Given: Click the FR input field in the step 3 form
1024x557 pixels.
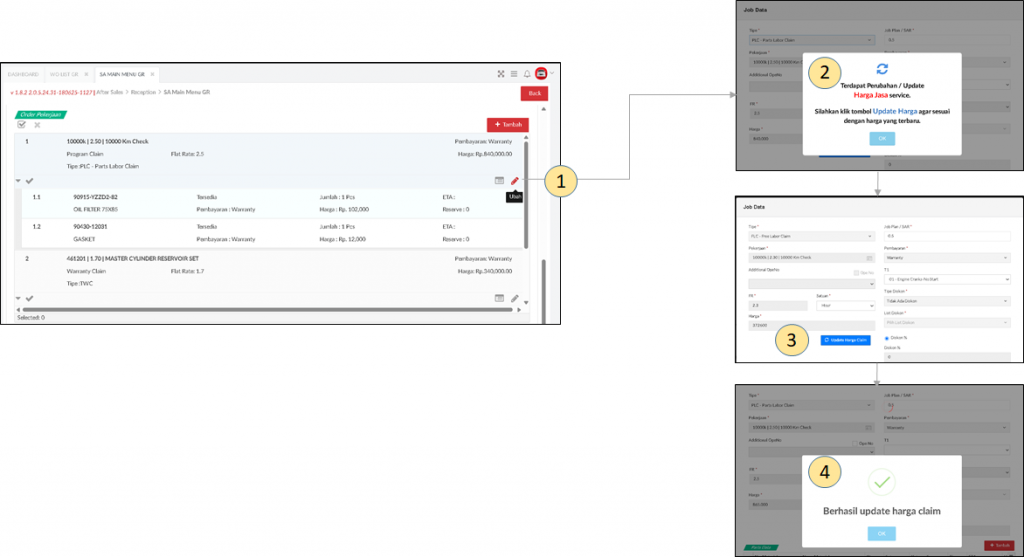Looking at the screenshot, I should [x=778, y=306].
